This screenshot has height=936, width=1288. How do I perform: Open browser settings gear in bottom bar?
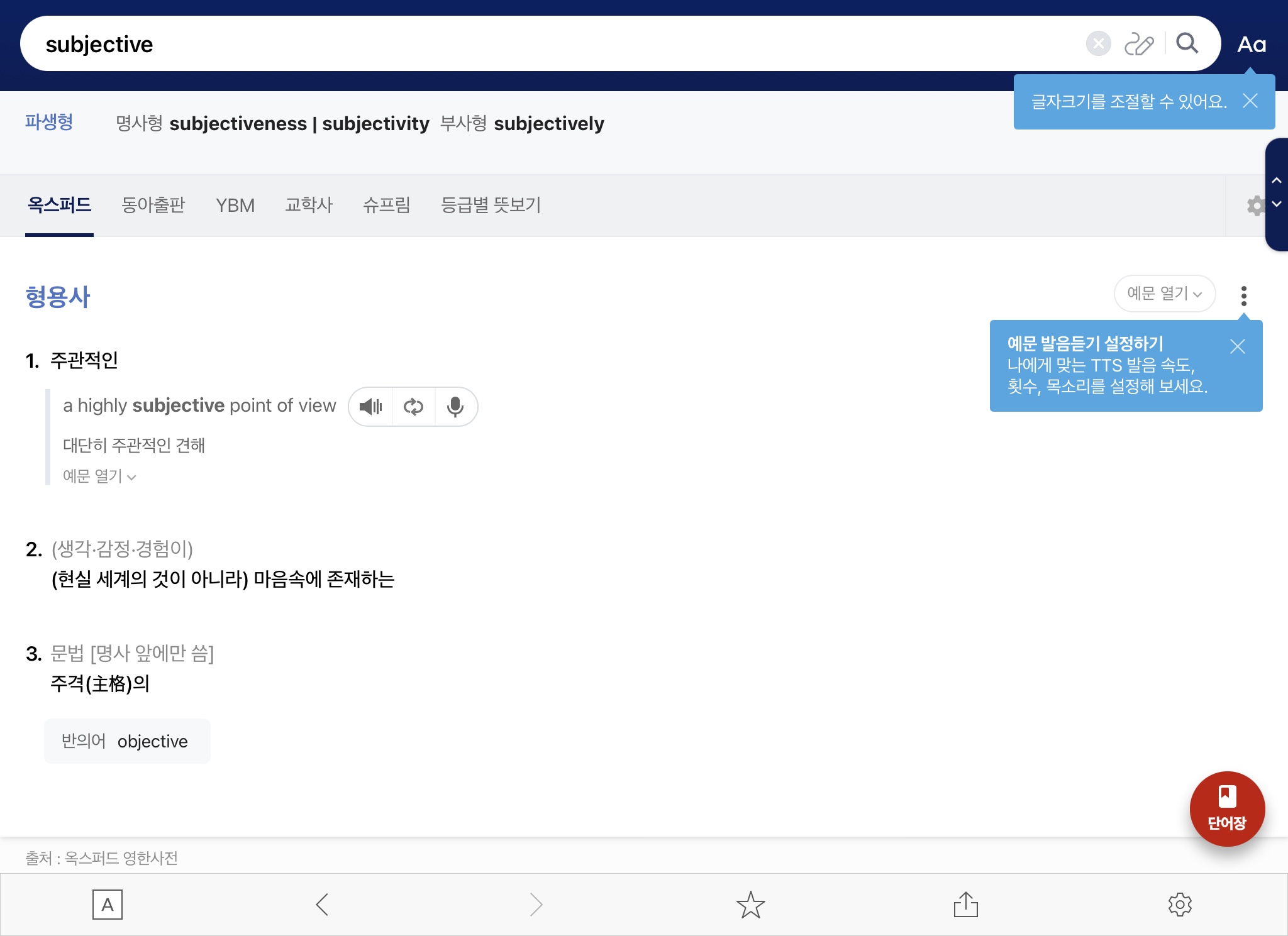[1180, 905]
